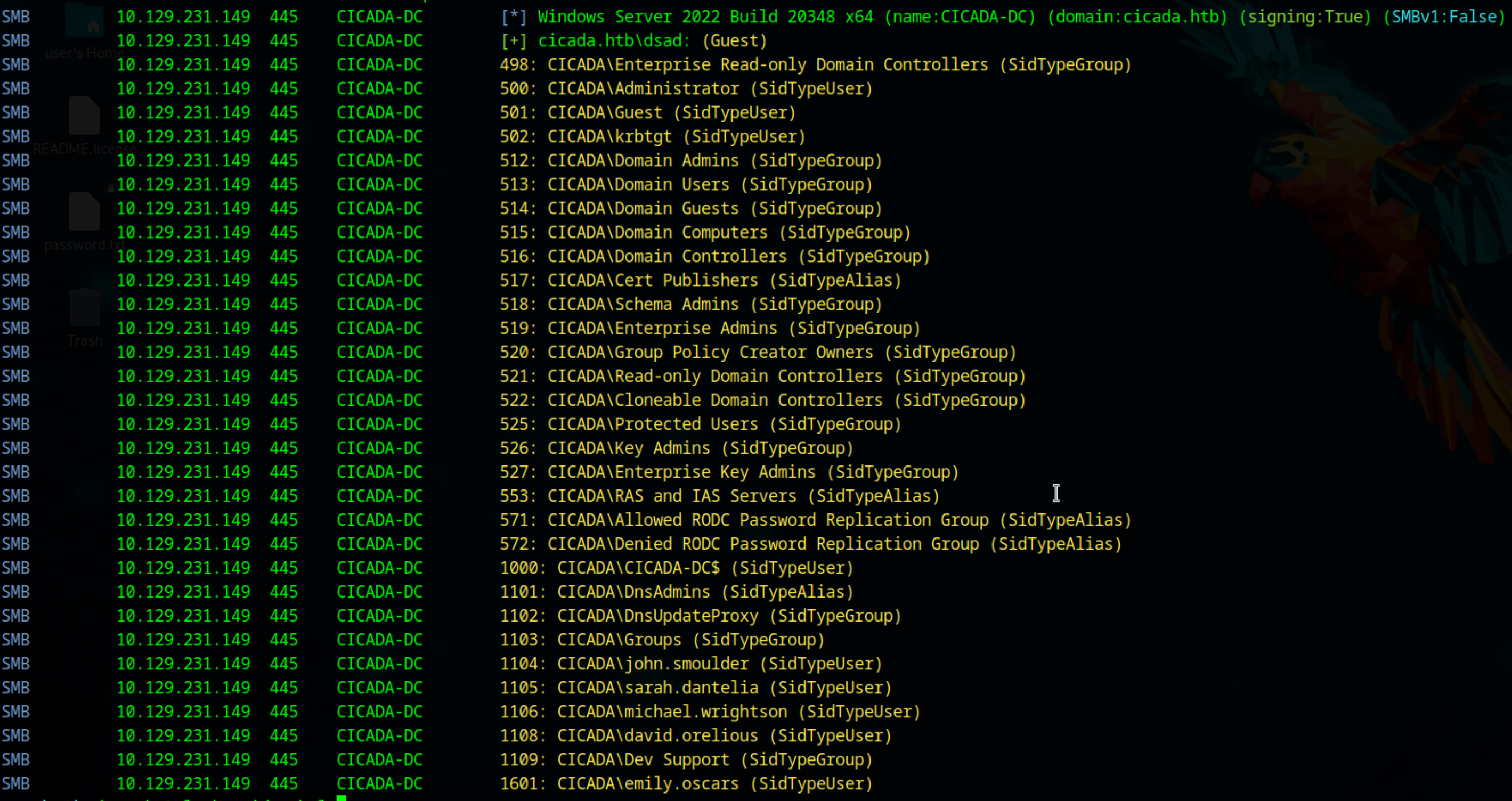Click the CICADA-DC hostname on the krbtgt row

click(x=380, y=137)
